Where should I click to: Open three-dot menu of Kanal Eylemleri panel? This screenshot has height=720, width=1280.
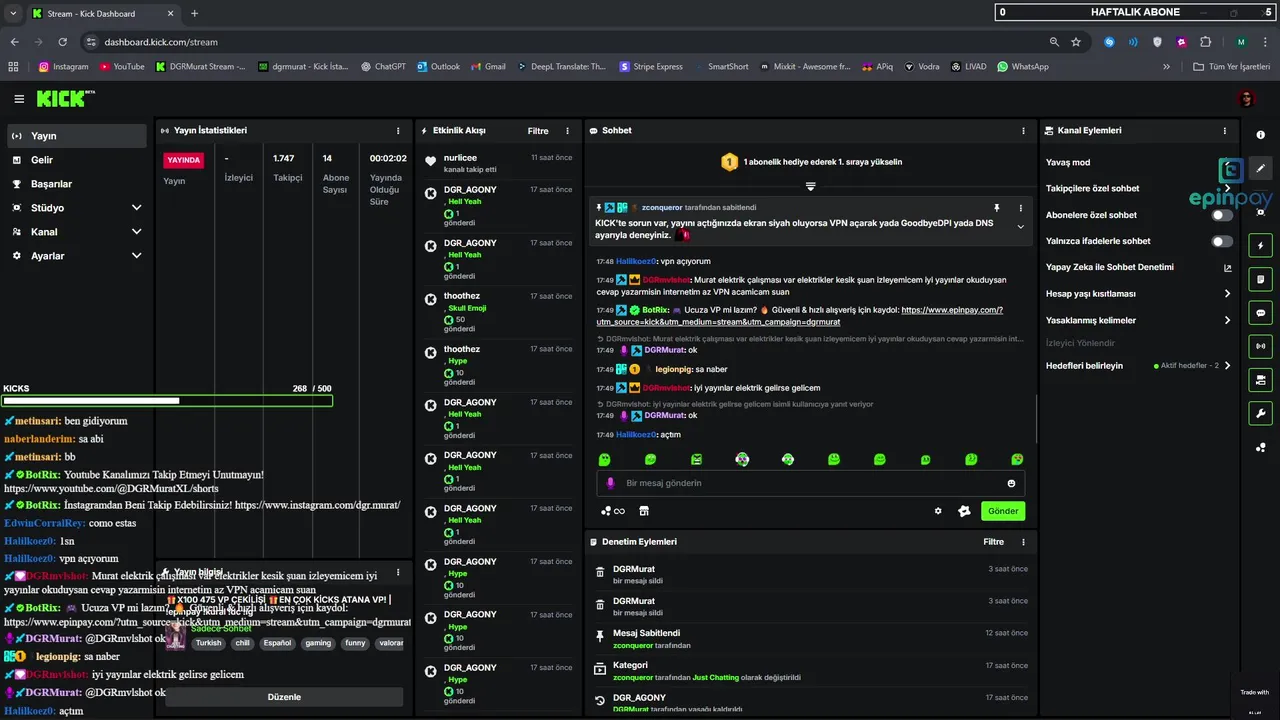point(1225,131)
